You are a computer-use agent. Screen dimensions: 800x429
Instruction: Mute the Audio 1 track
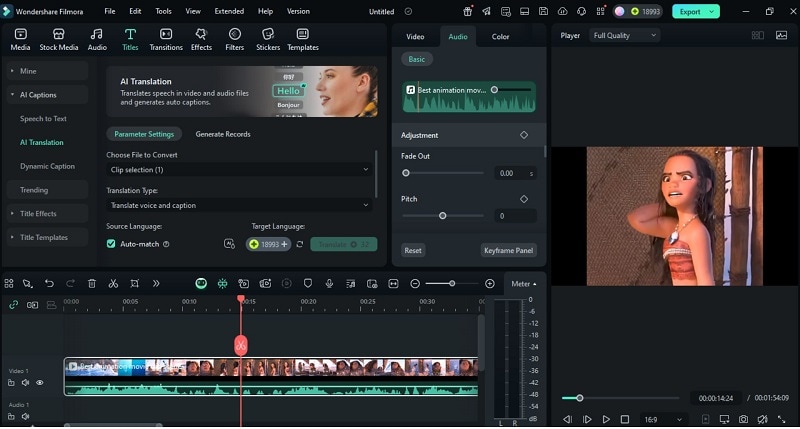[25, 416]
